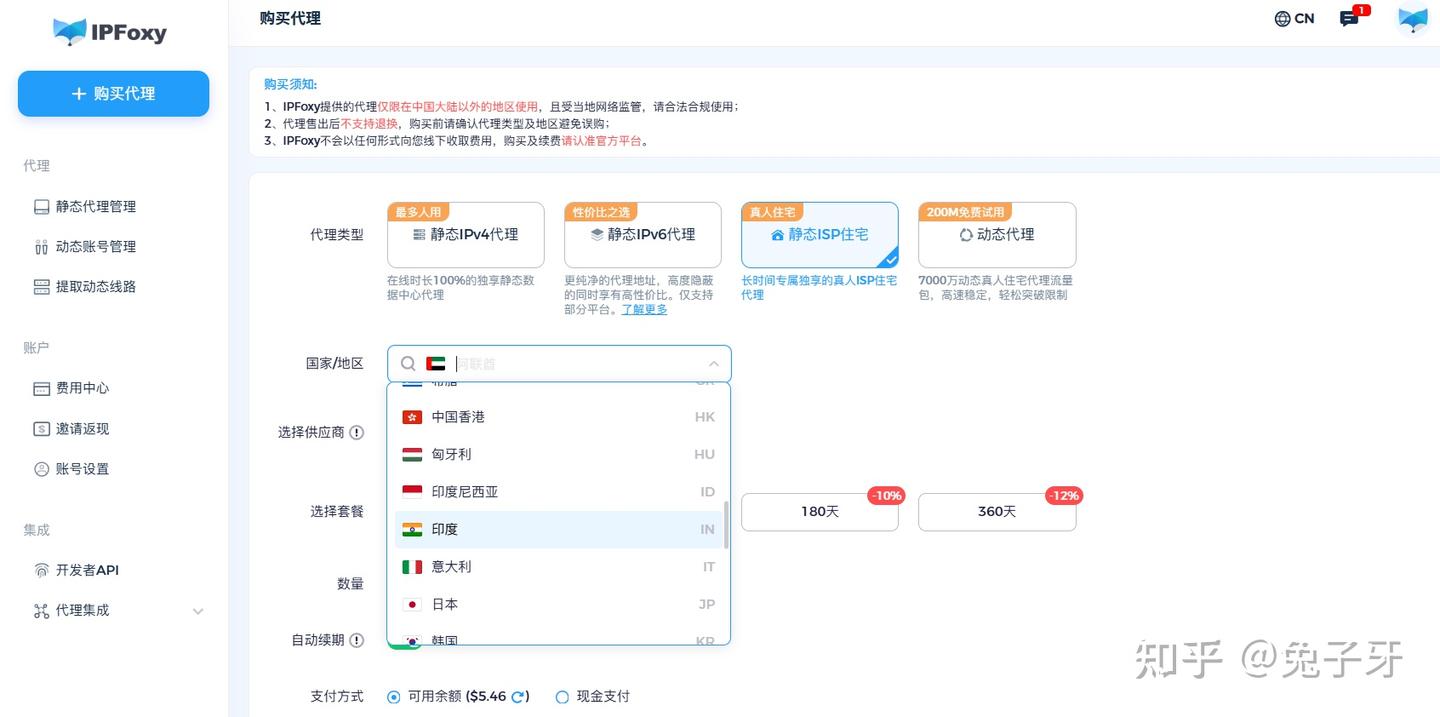Click the 账号设置 person icon
The height and width of the screenshot is (717, 1440).
41,469
